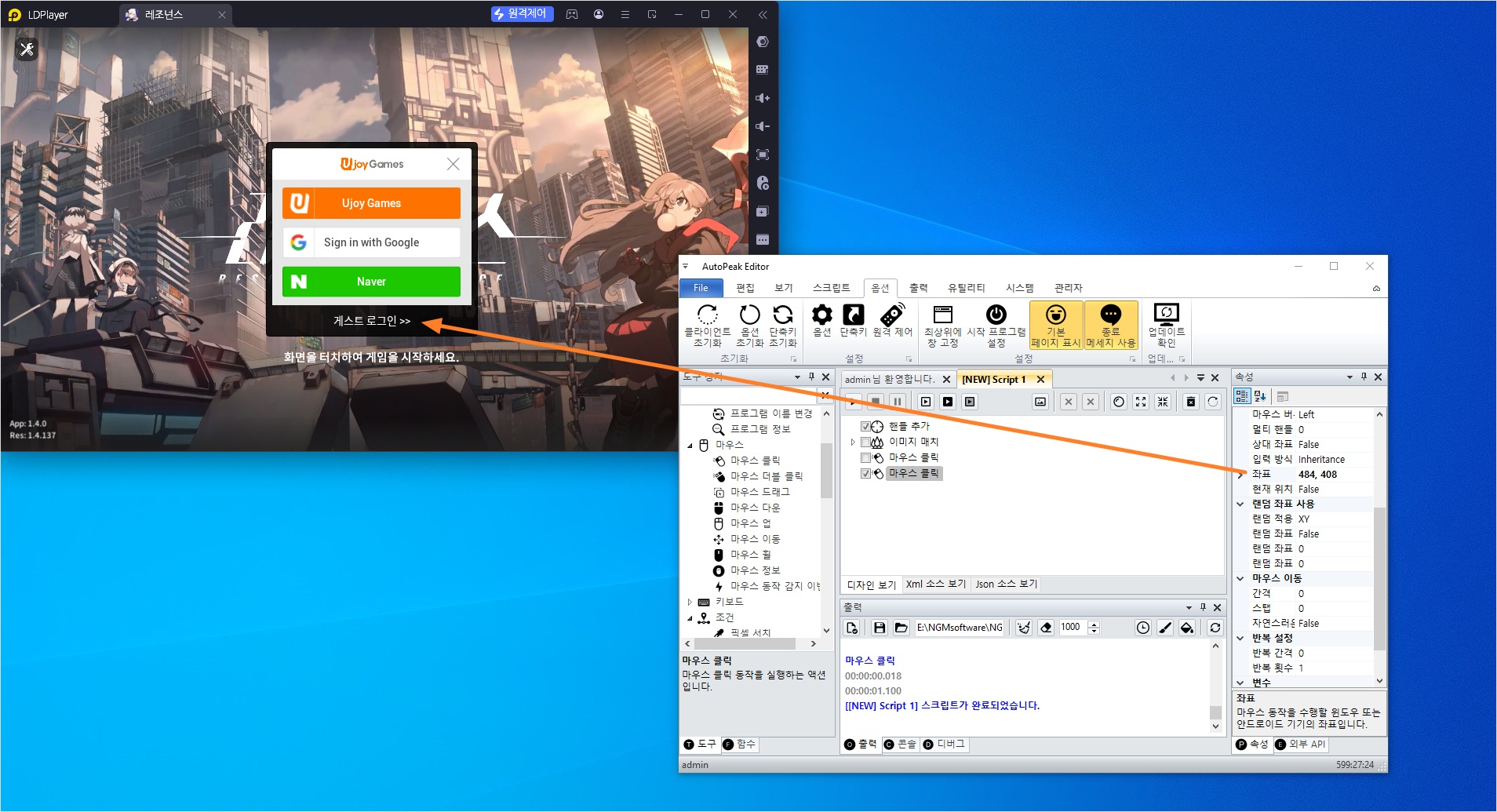Click the eraser icon in output toolbar

coord(1046,628)
